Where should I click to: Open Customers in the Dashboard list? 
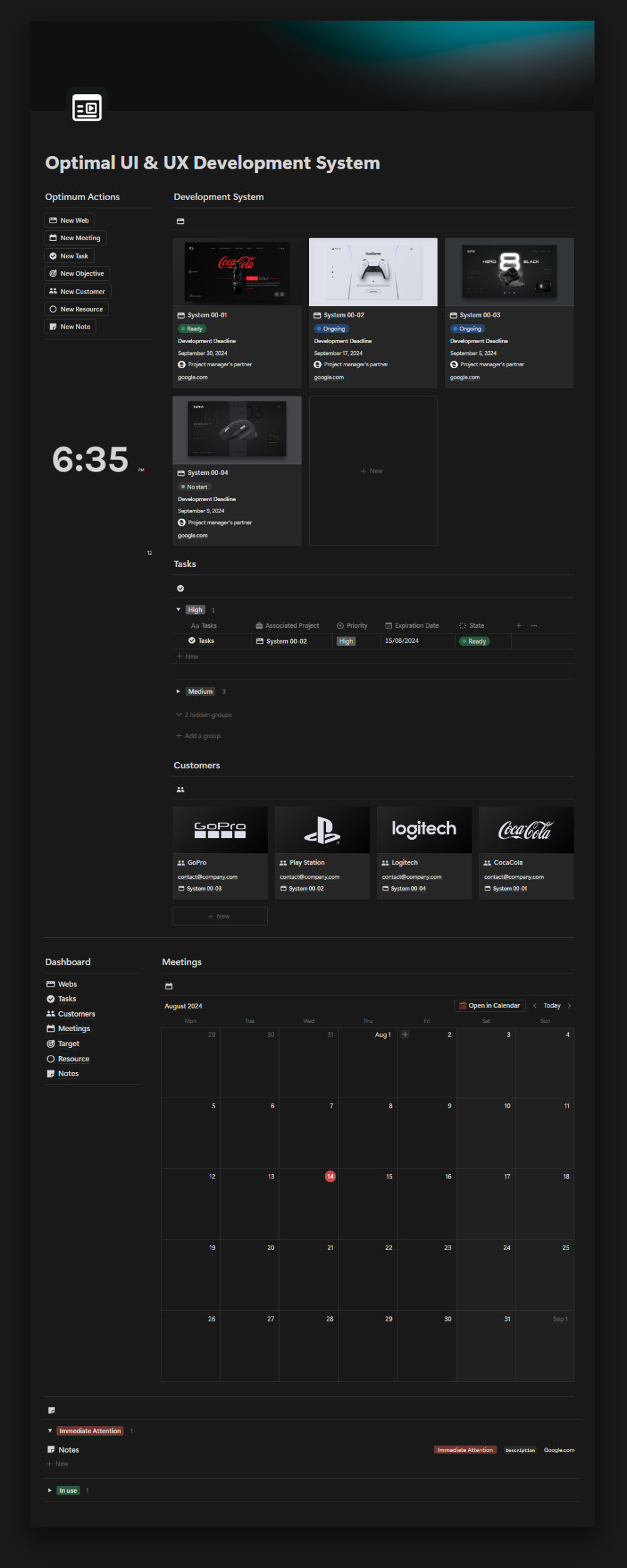(71, 1014)
